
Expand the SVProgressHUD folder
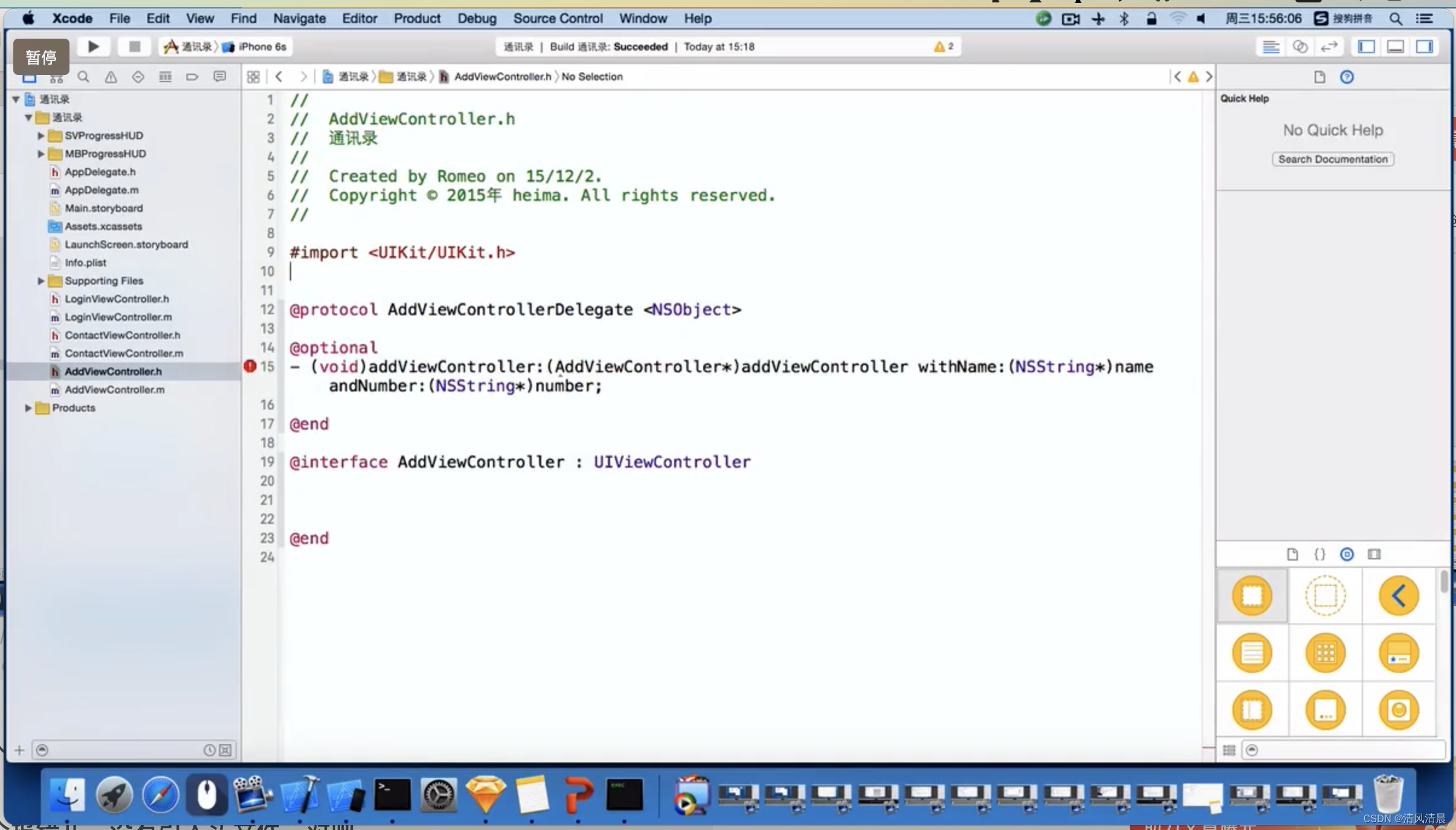coord(40,135)
